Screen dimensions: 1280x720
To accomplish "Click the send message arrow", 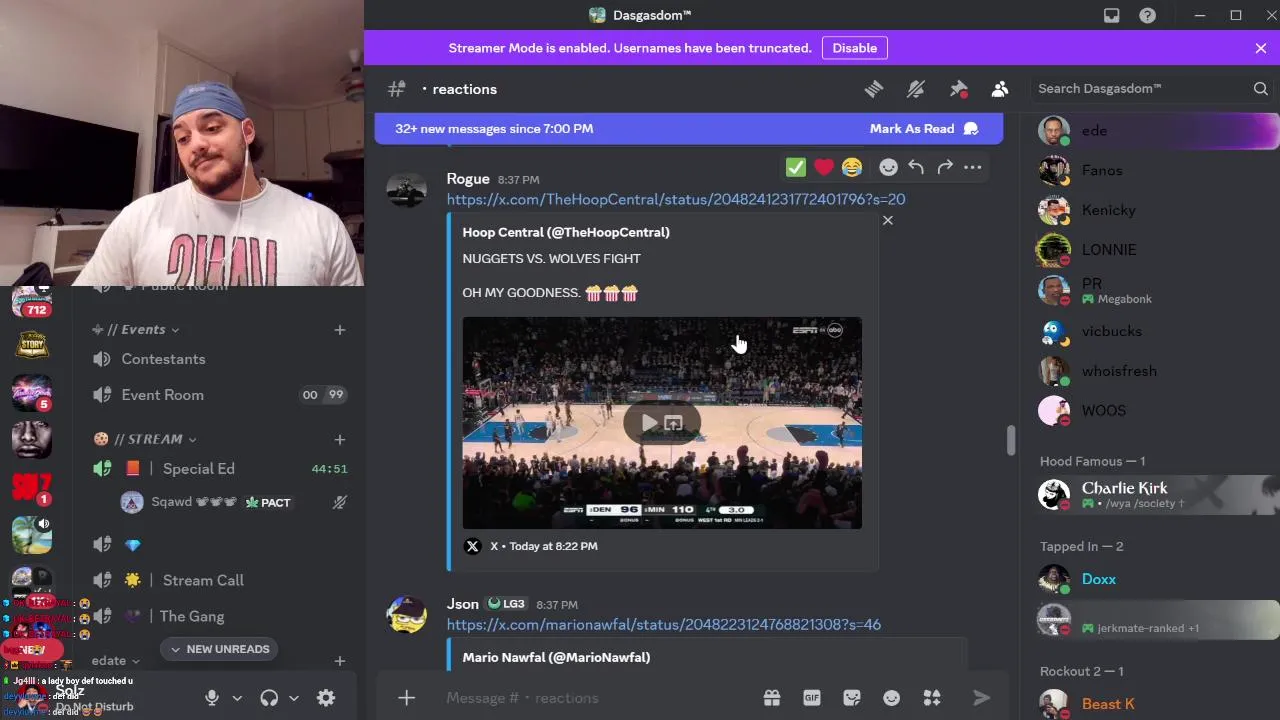I will tap(982, 698).
